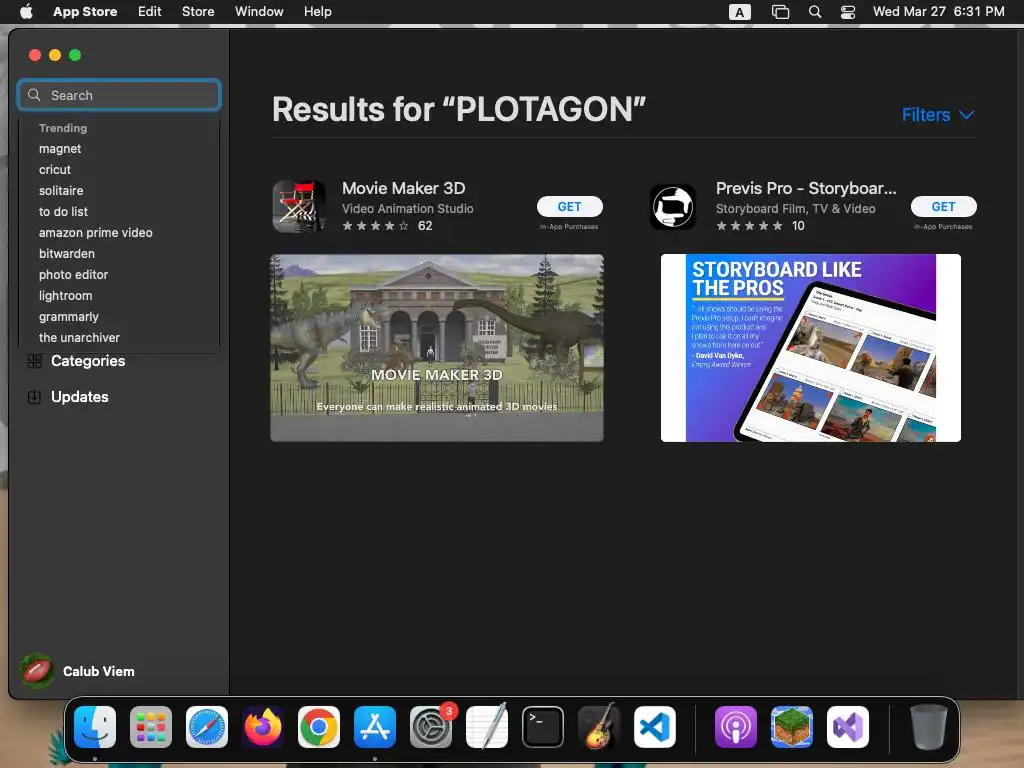1024x768 pixels.
Task: Open System Settings from the dock
Action: pyautogui.click(x=431, y=727)
